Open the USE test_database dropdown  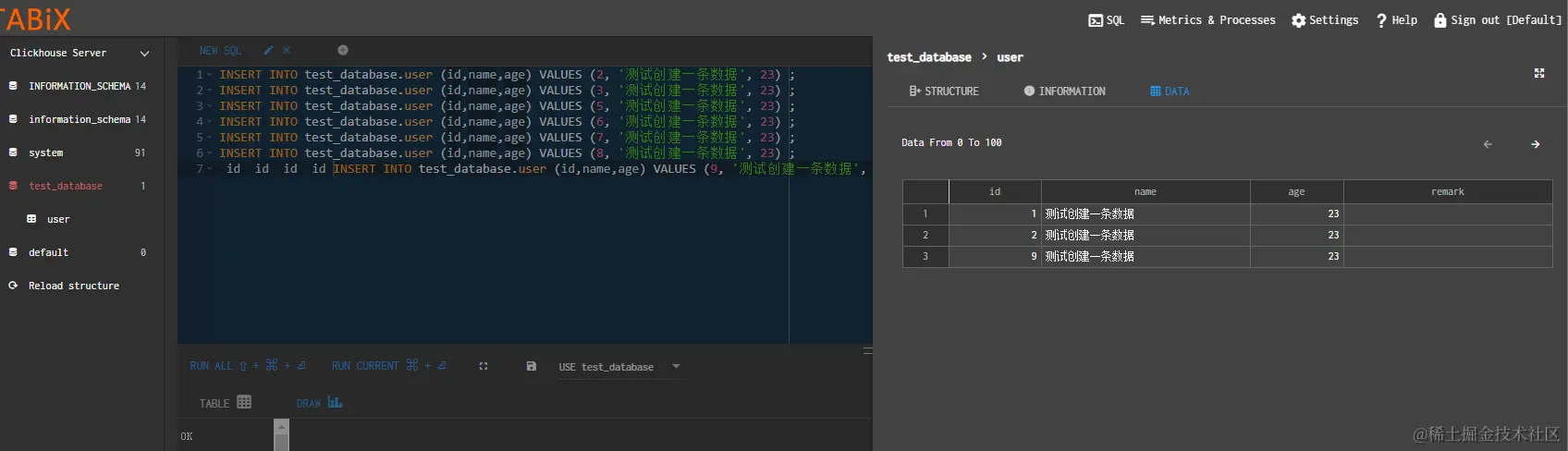click(619, 367)
